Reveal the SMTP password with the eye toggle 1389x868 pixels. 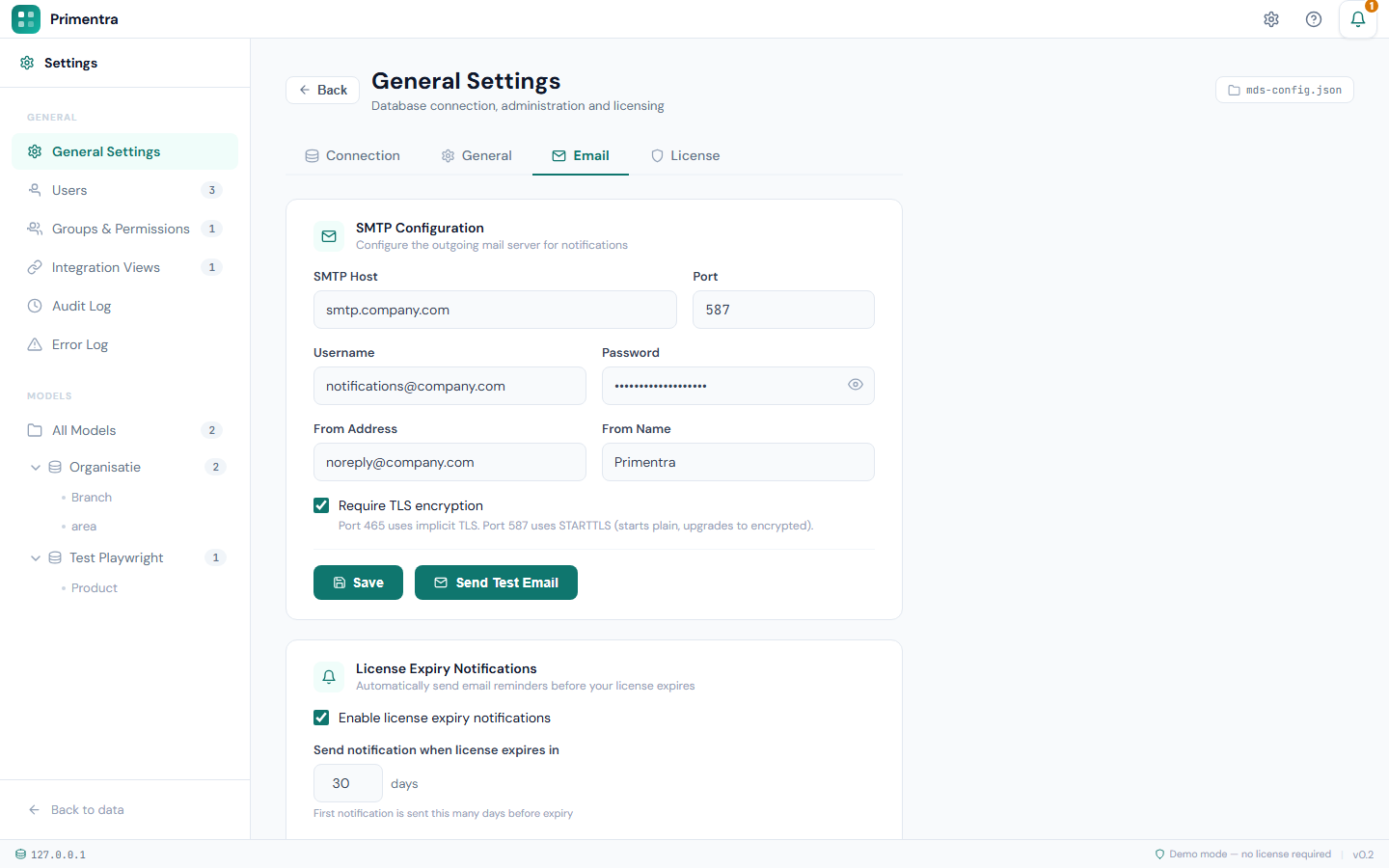coord(855,384)
